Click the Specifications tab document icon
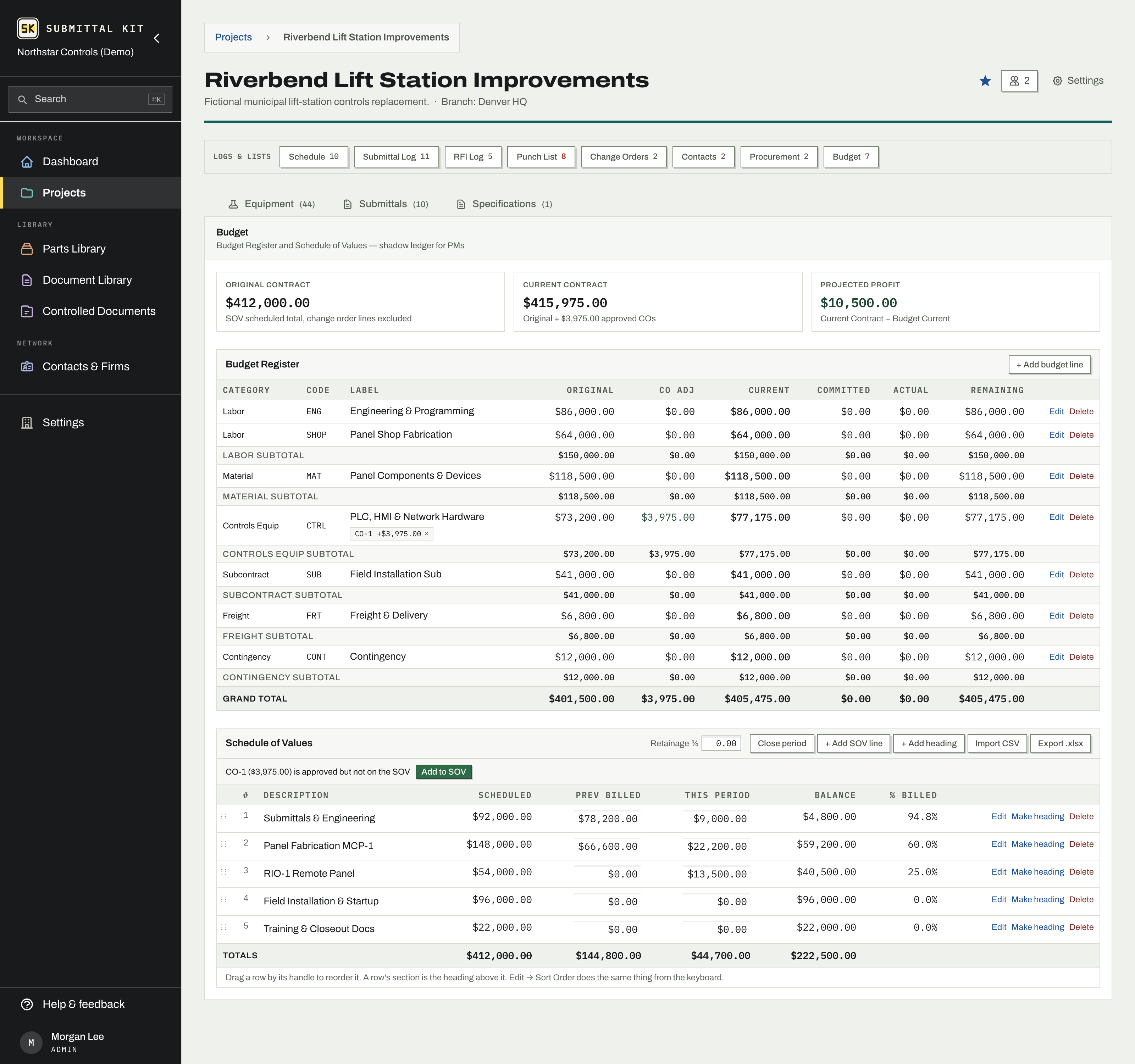The image size is (1135, 1064). pyautogui.click(x=461, y=204)
